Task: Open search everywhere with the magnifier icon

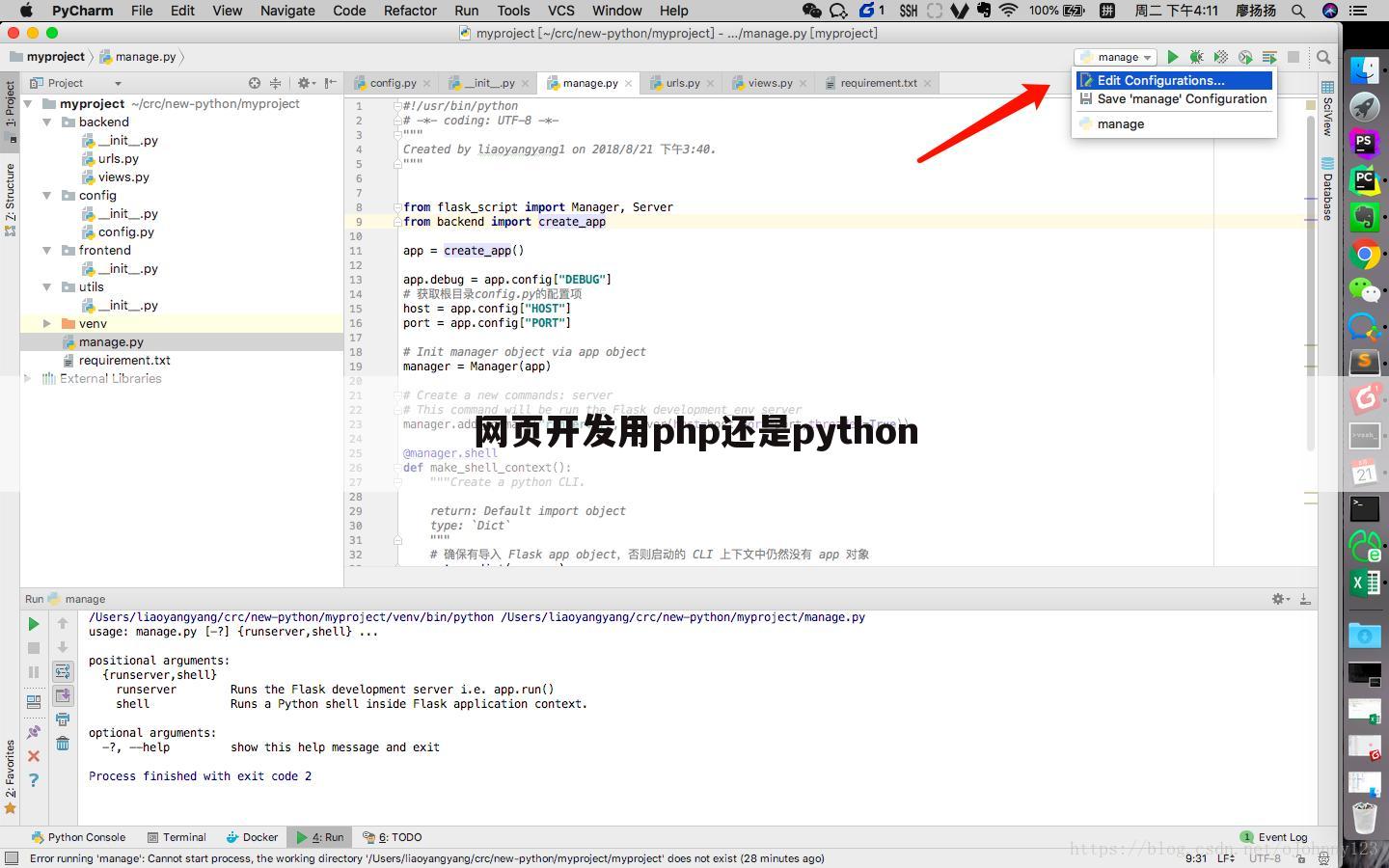Action: 1323,57
